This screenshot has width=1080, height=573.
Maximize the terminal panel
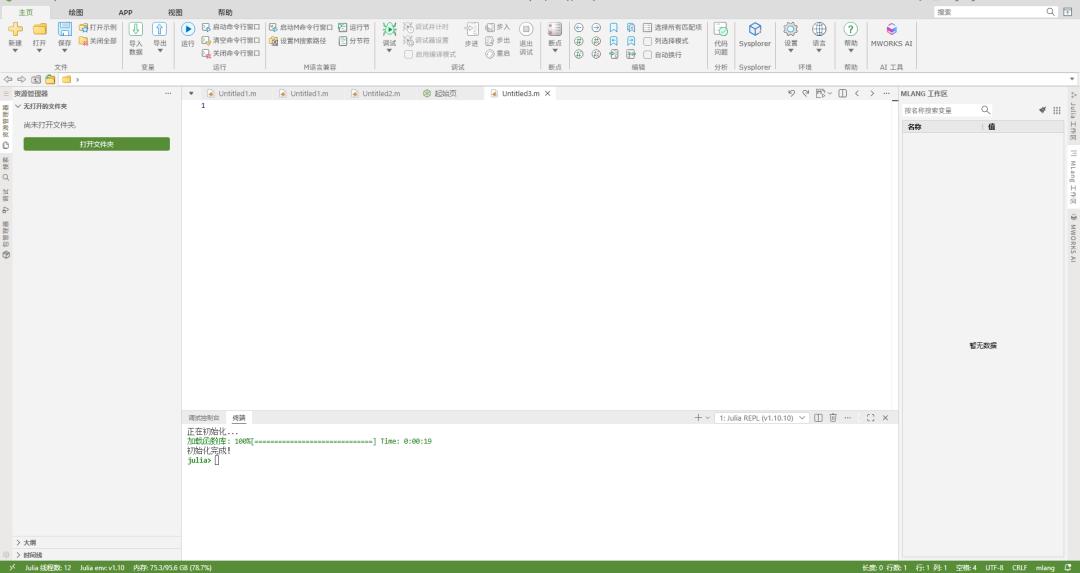click(871, 418)
